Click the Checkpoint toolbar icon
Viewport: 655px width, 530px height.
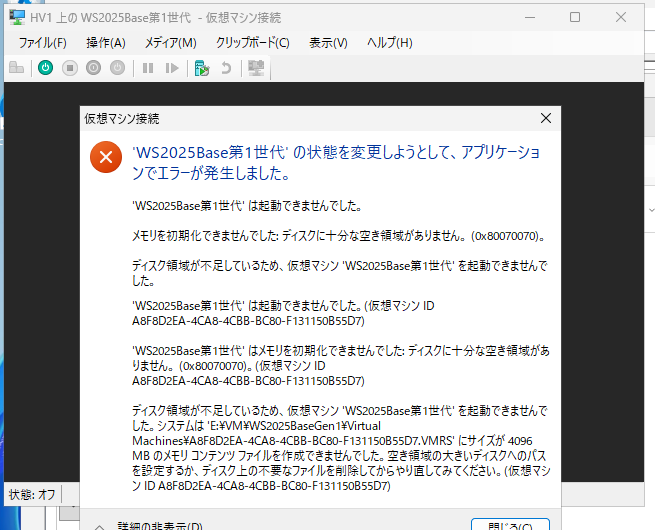(201, 68)
